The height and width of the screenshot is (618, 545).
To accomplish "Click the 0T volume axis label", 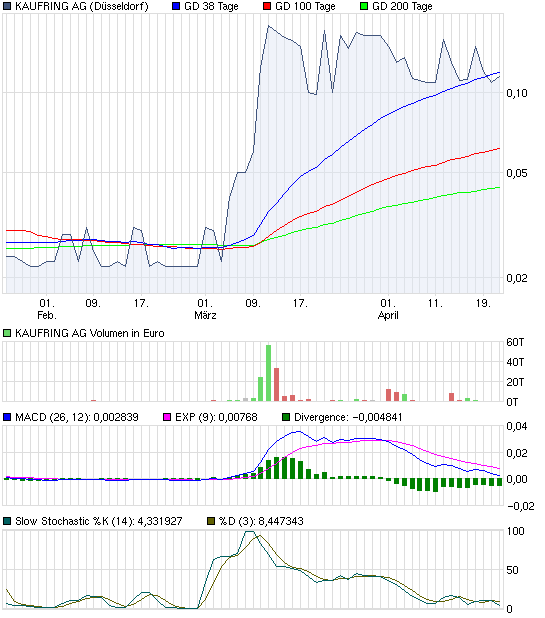I will pos(512,402).
